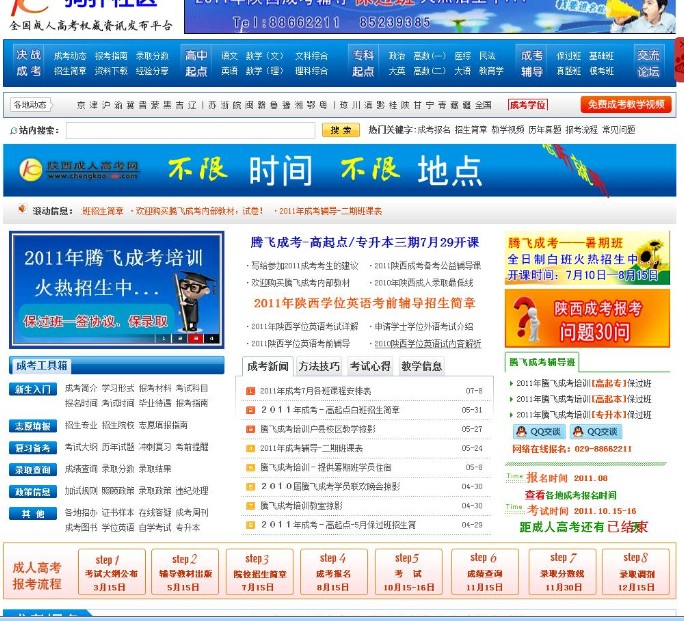Open 录取分数 in the navigation bar
The width and height of the screenshot is (684, 621).
pos(152,56)
